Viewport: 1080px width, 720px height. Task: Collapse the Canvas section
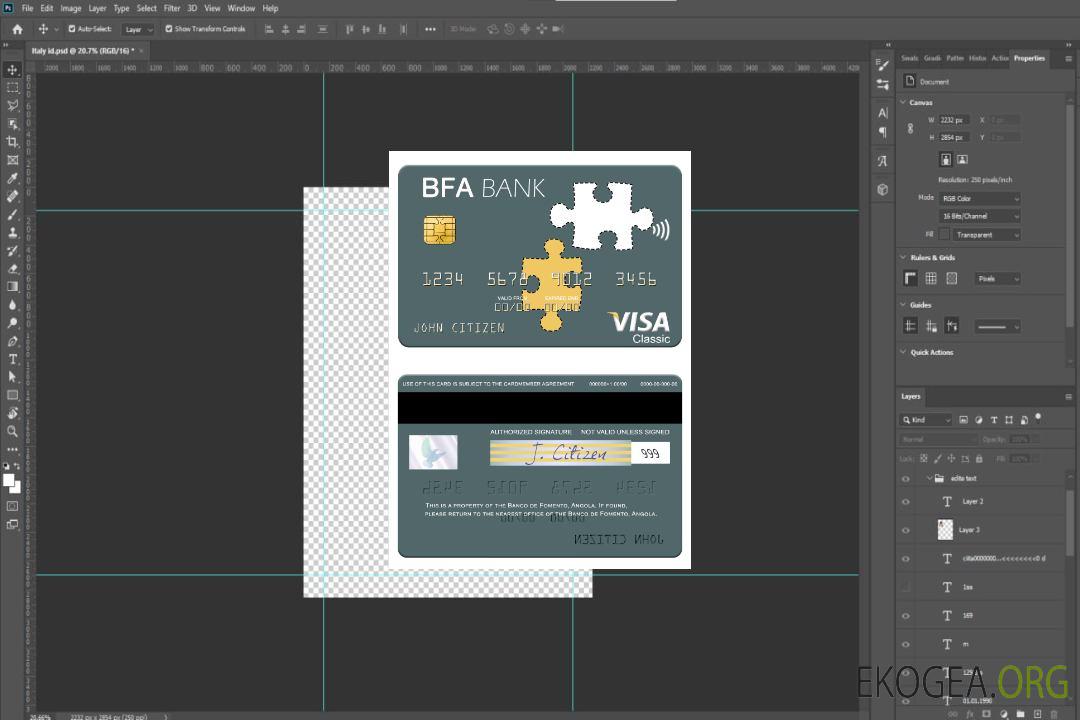click(x=903, y=102)
